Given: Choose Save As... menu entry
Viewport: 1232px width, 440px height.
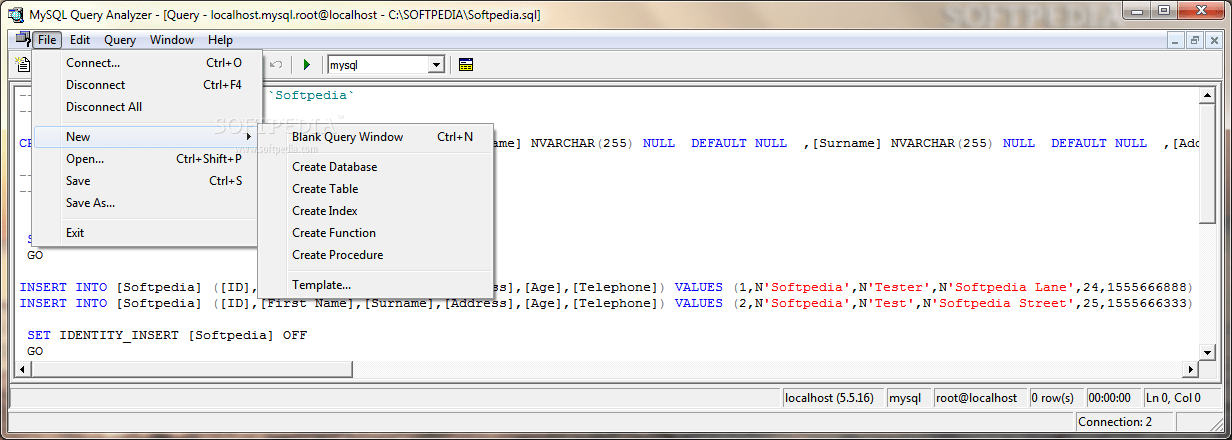Looking at the screenshot, I should click(x=147, y=203).
